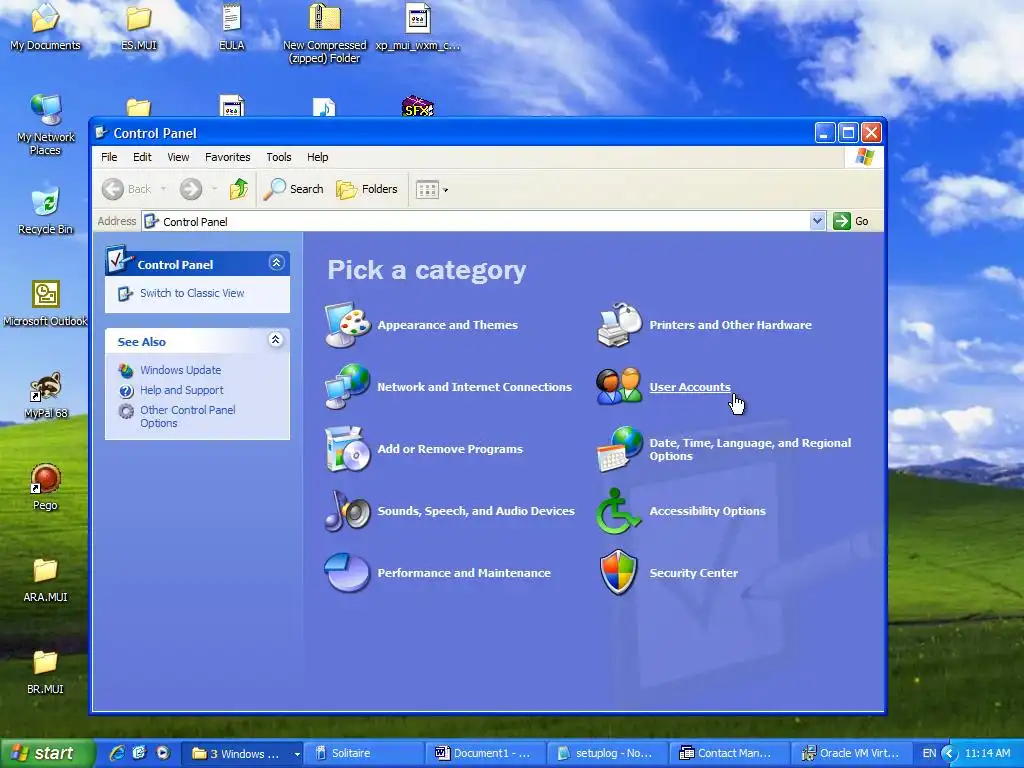
Task: Open the Forward button history dropdown
Action: pyautogui.click(x=214, y=189)
